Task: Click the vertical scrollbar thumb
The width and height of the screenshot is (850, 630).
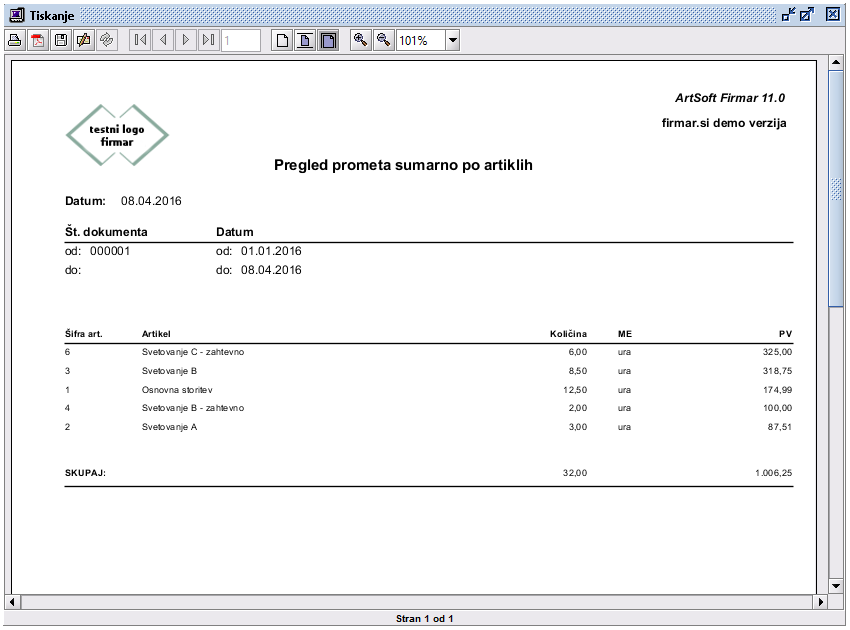Action: [x=836, y=190]
